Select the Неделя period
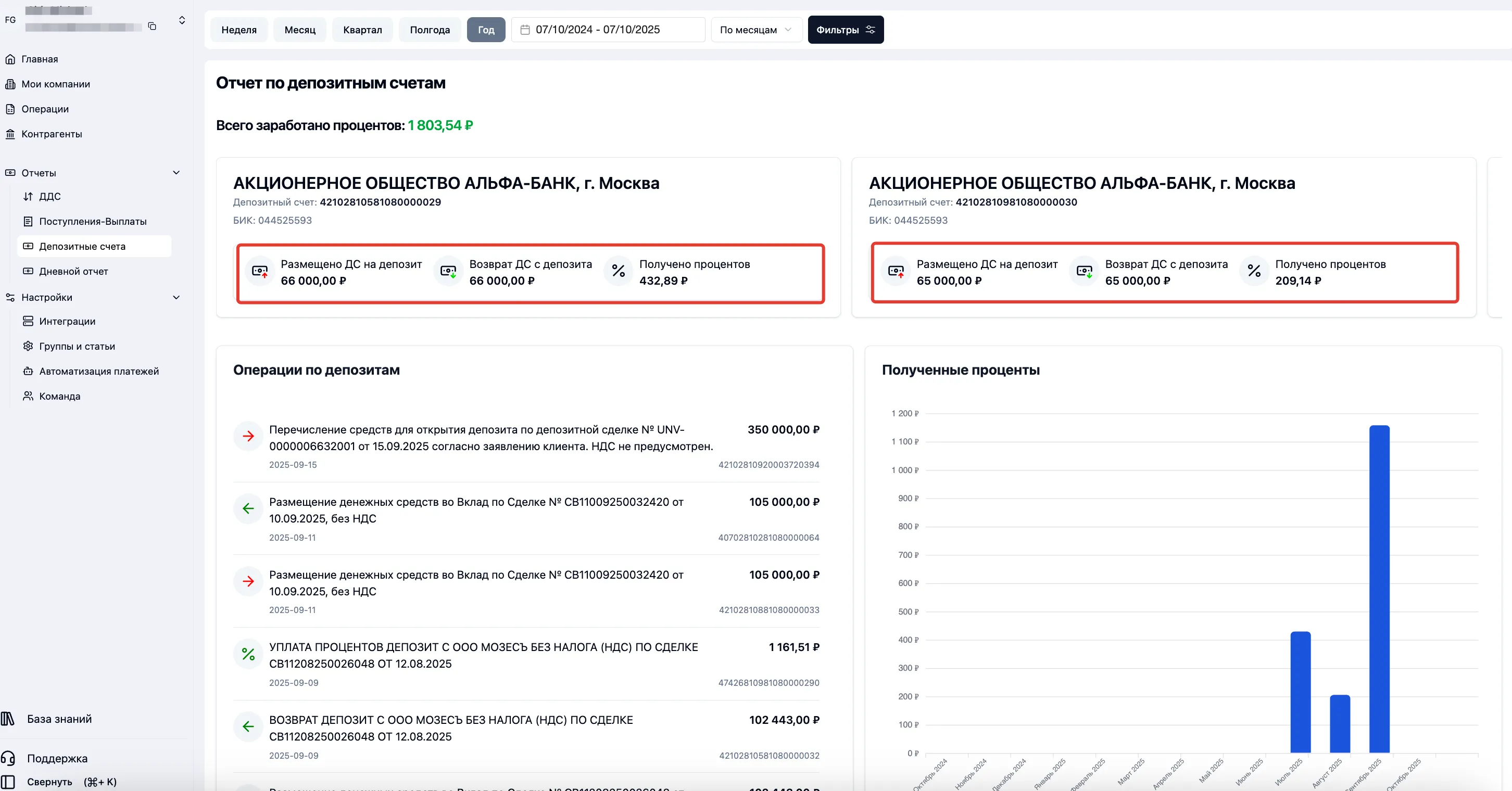 point(239,29)
